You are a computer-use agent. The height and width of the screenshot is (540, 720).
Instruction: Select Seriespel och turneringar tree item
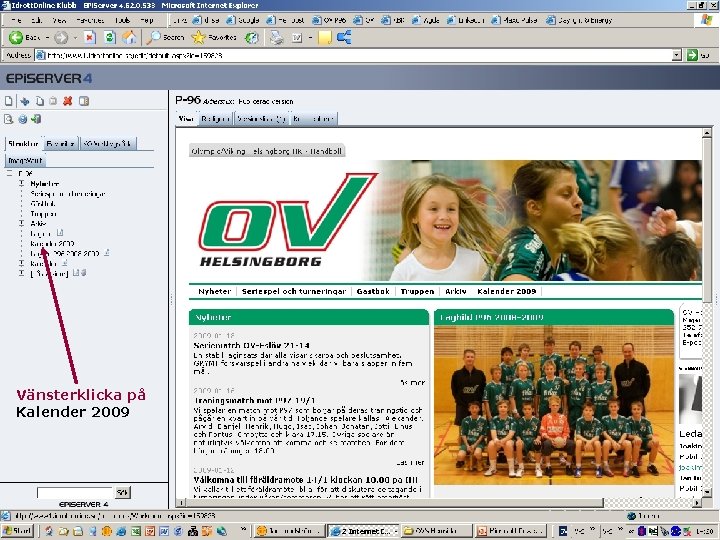click(x=68, y=194)
